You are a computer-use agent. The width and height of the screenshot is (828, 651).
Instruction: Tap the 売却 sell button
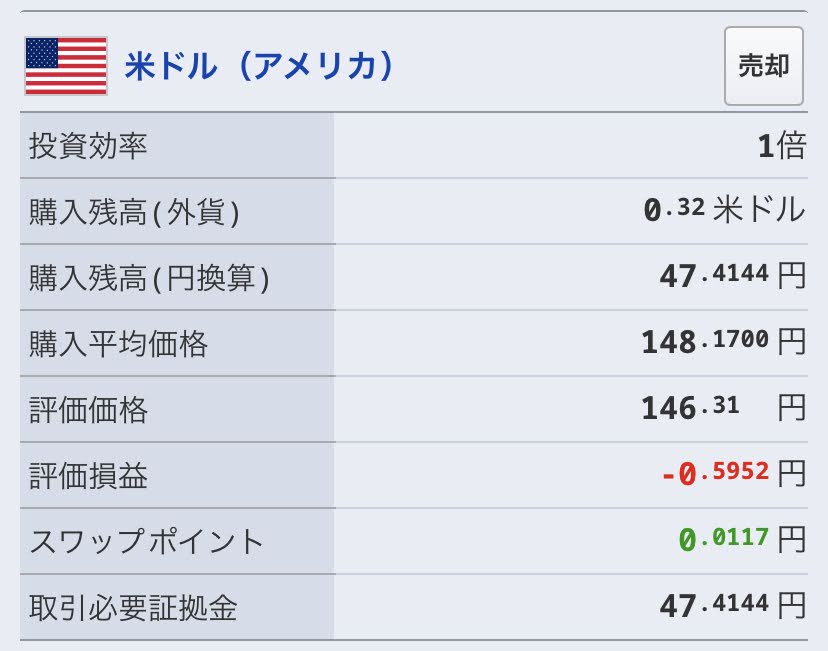[x=764, y=66]
